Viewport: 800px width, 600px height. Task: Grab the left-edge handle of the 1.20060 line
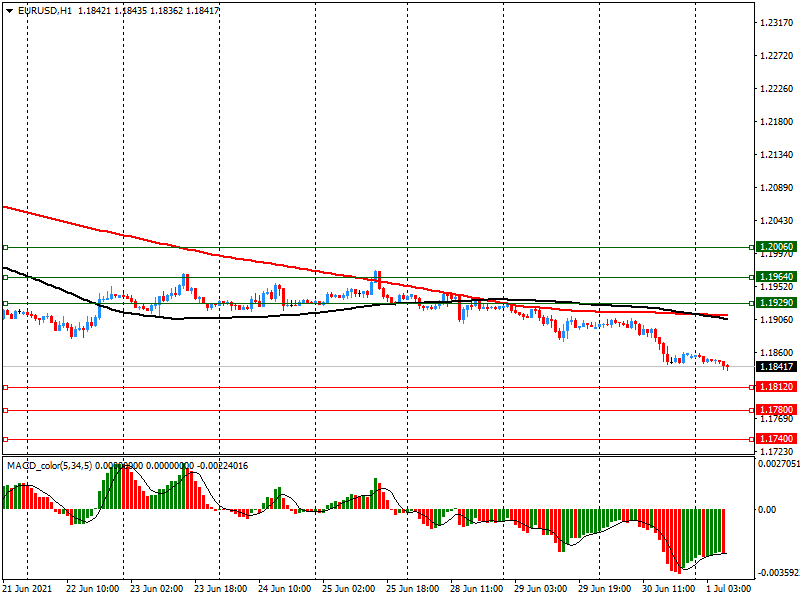click(x=5, y=247)
